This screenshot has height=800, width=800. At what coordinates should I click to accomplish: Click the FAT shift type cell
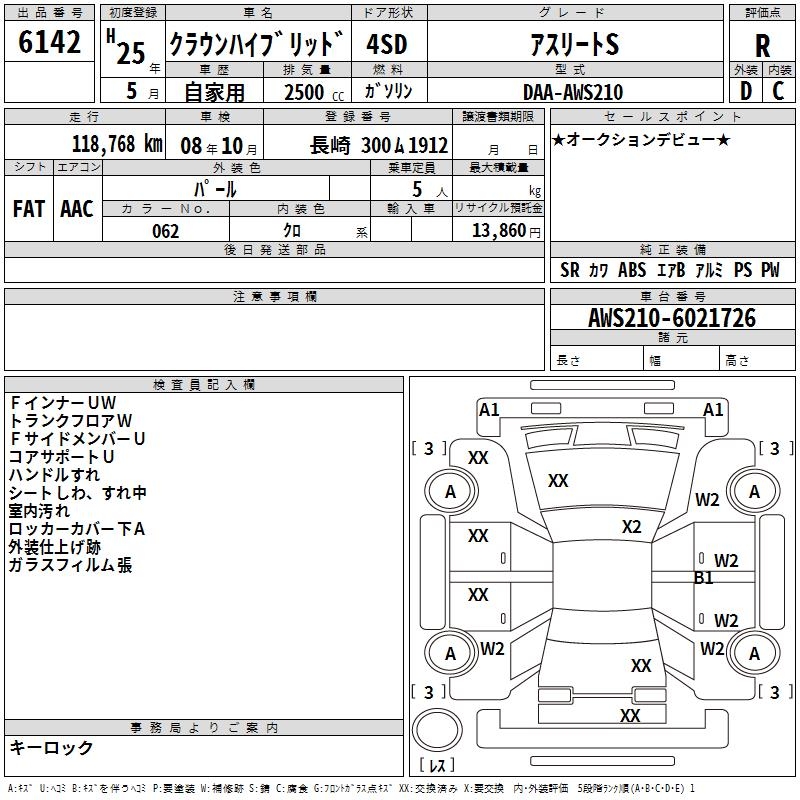tap(29, 208)
